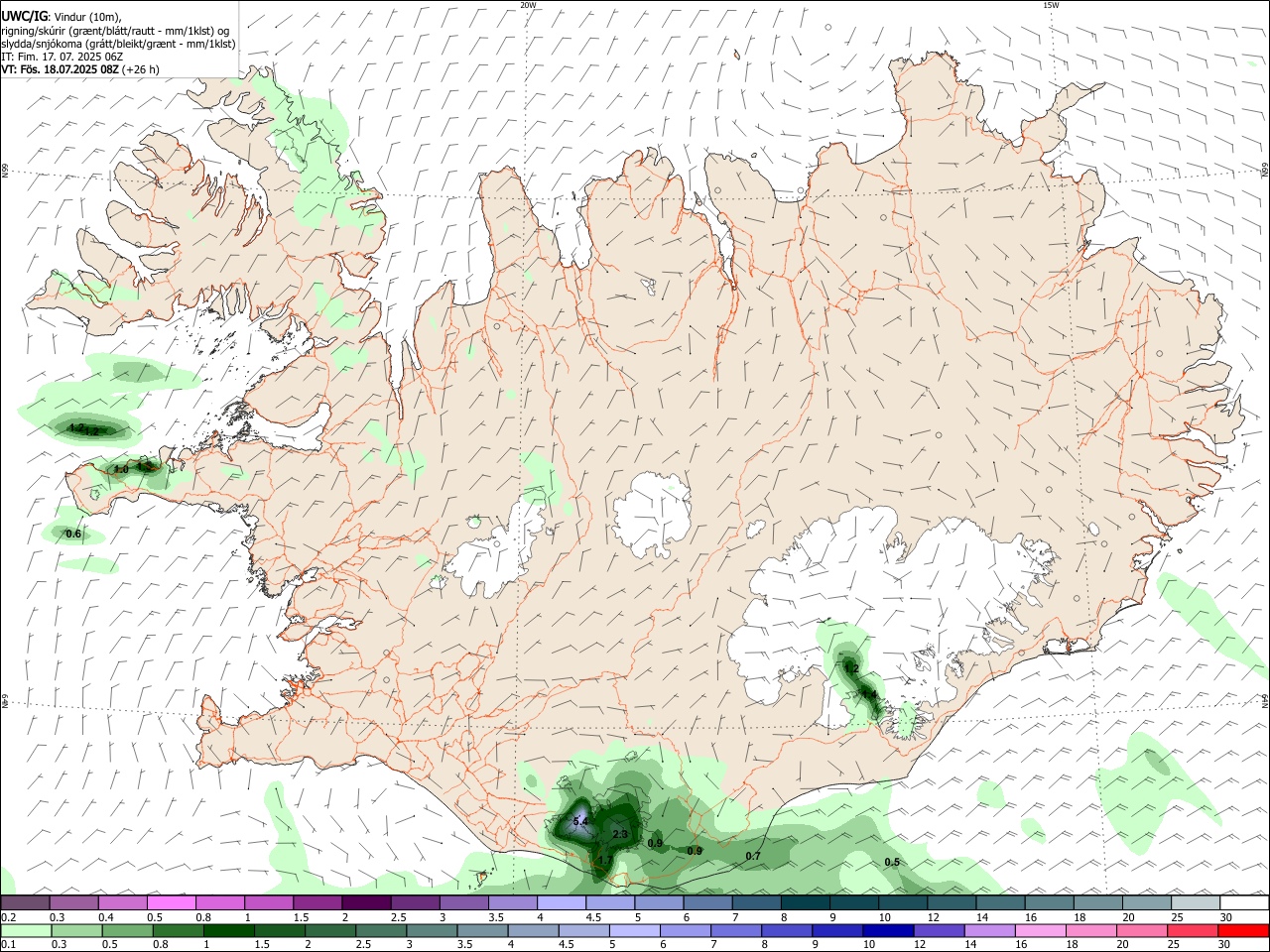Select the '0.1' label under the lower rain scale

pos(8,945)
